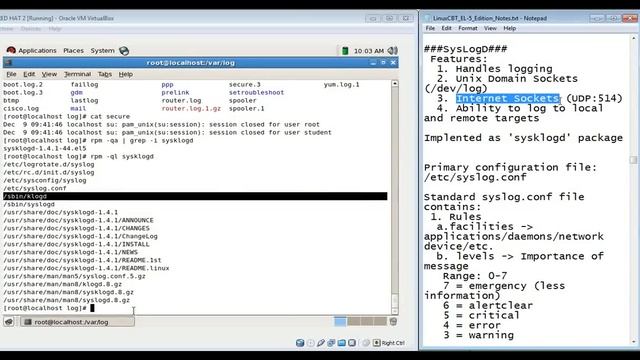Open the terminal Help menu

click(126, 74)
